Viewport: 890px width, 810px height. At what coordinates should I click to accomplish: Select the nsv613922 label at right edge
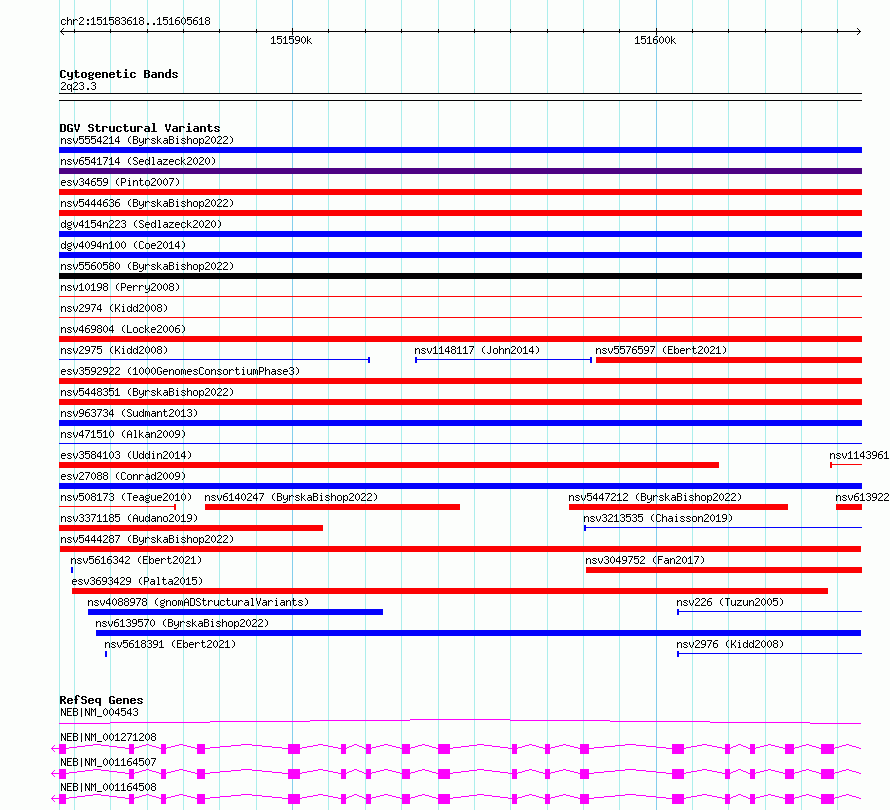[862, 497]
